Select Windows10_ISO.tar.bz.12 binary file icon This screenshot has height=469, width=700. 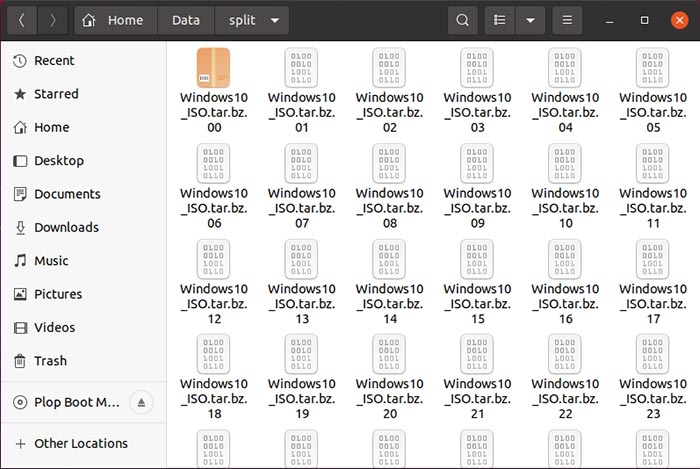(213, 259)
